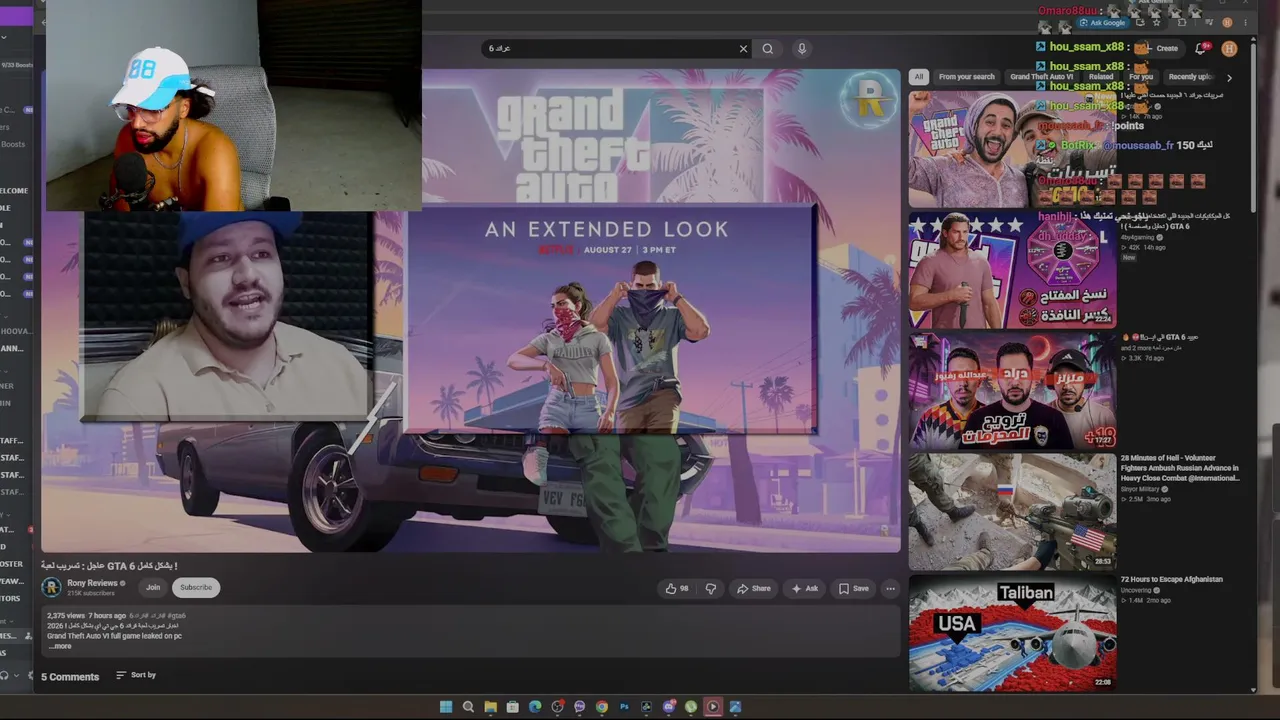The image size is (1280, 720).
Task: Open more actions three-dot menu under video
Action: 890,588
